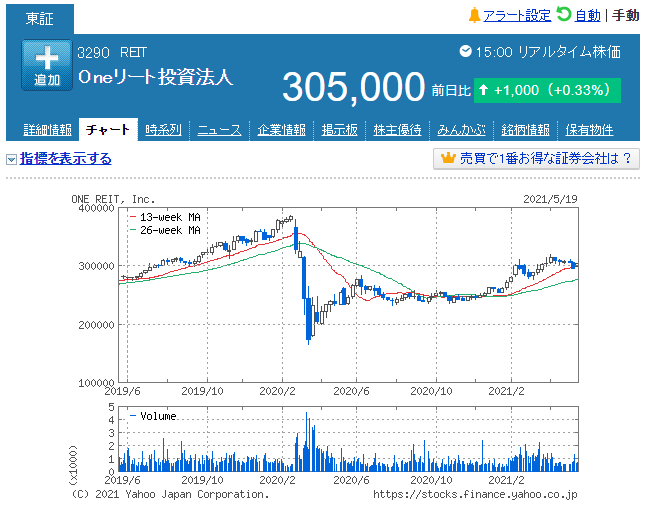Viewport: 647px width, 505px height.
Task: Click the volume bar chart
Action: point(349,439)
